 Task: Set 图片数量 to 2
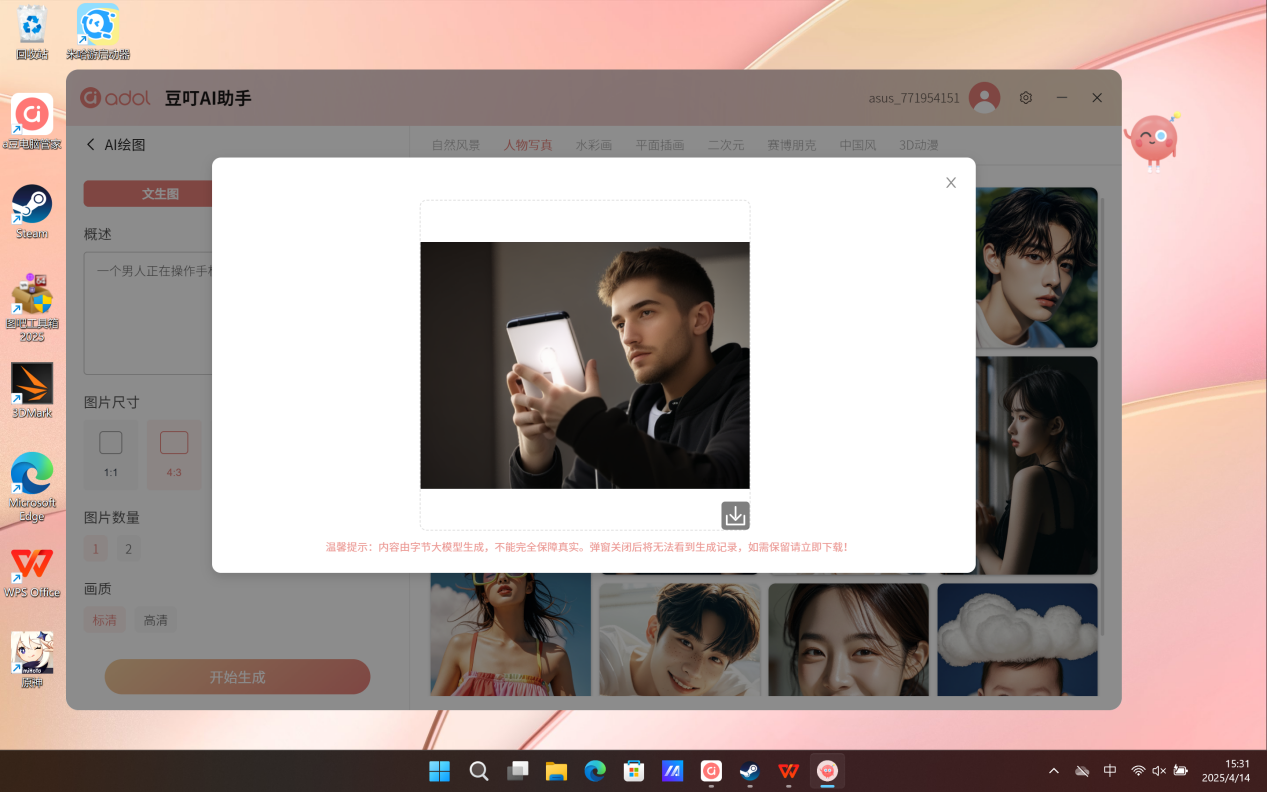129,548
